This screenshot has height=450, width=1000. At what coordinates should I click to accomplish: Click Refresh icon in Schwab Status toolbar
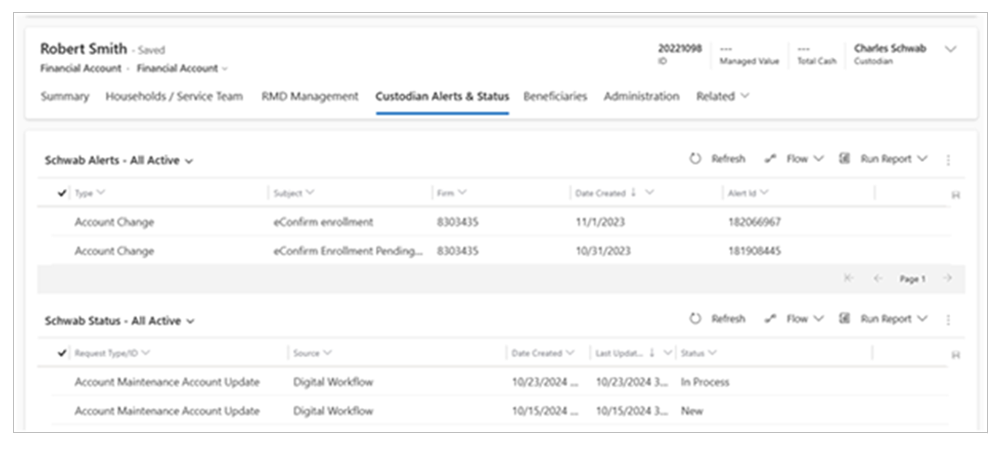point(695,319)
